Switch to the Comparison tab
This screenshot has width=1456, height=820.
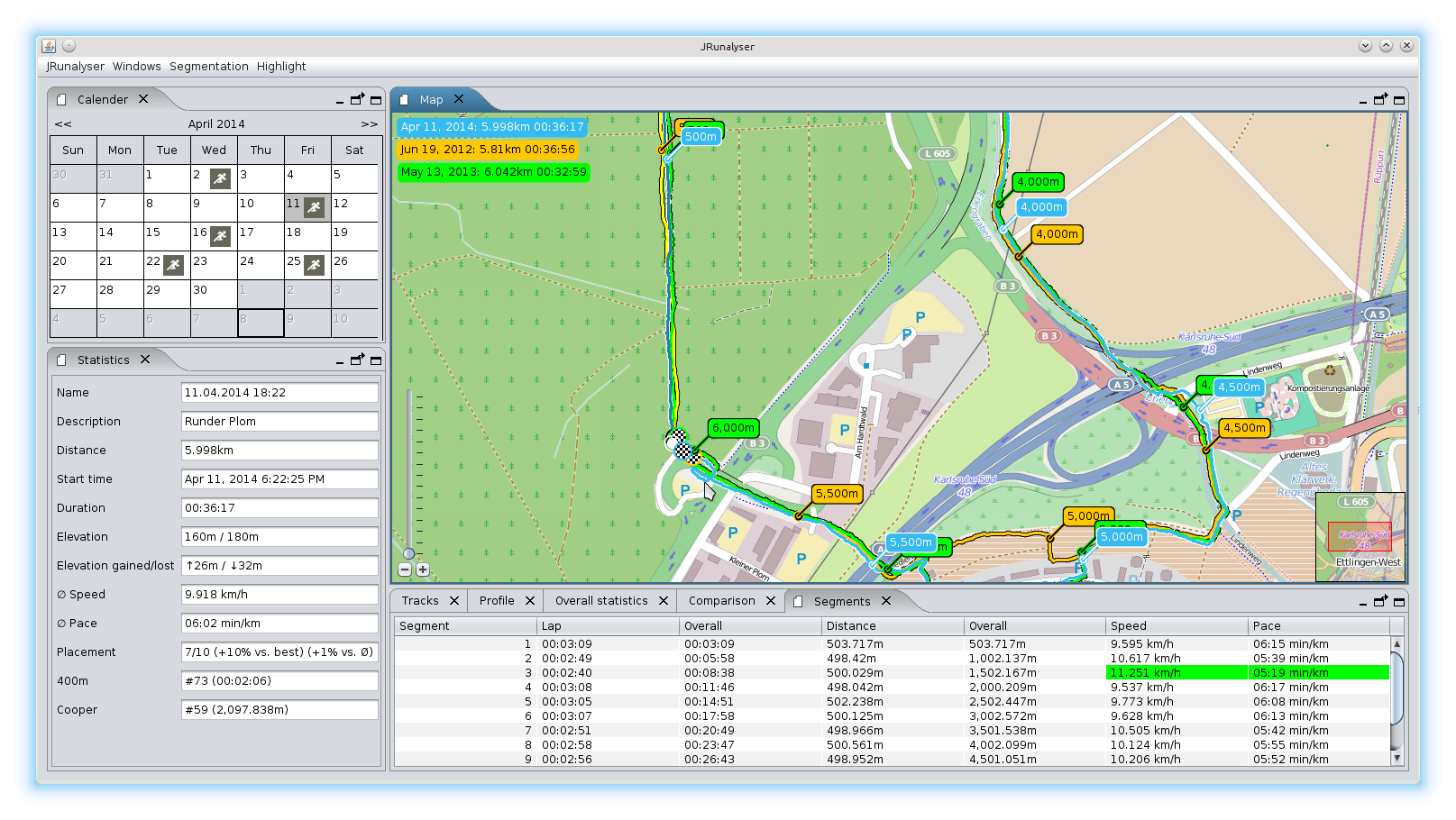click(721, 600)
